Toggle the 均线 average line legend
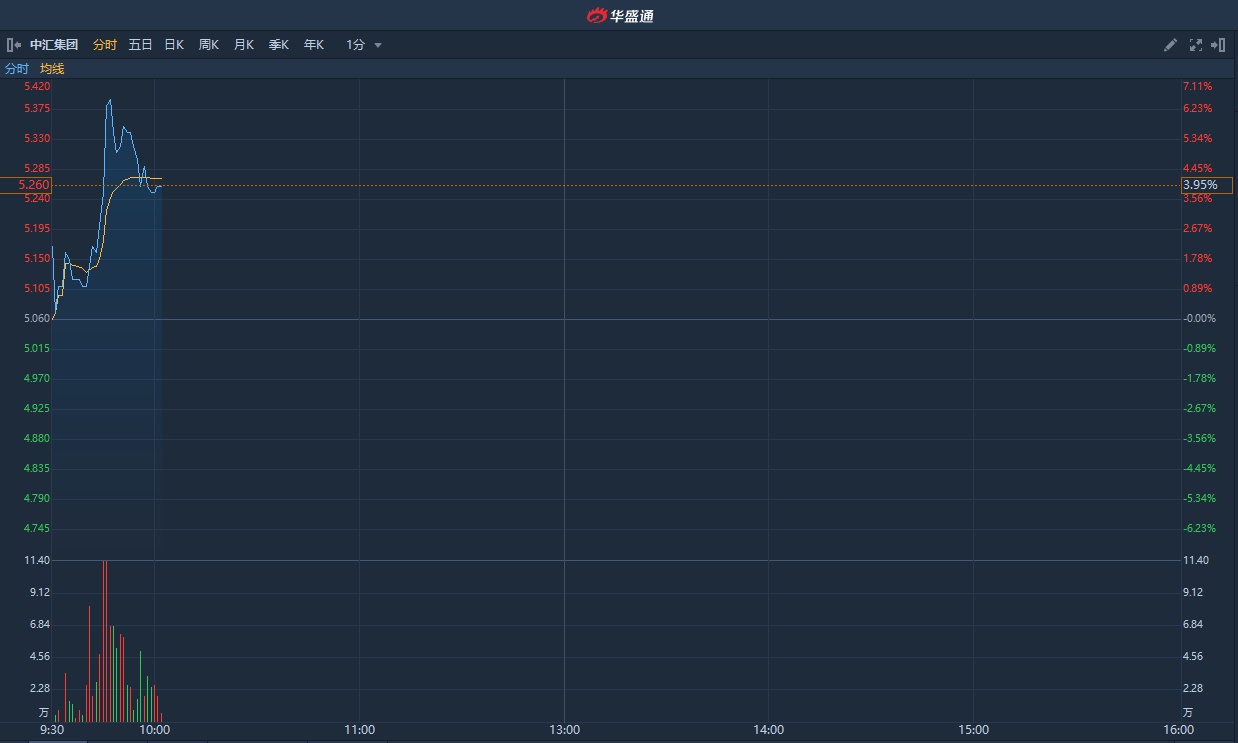This screenshot has height=743, width=1238. (52, 69)
